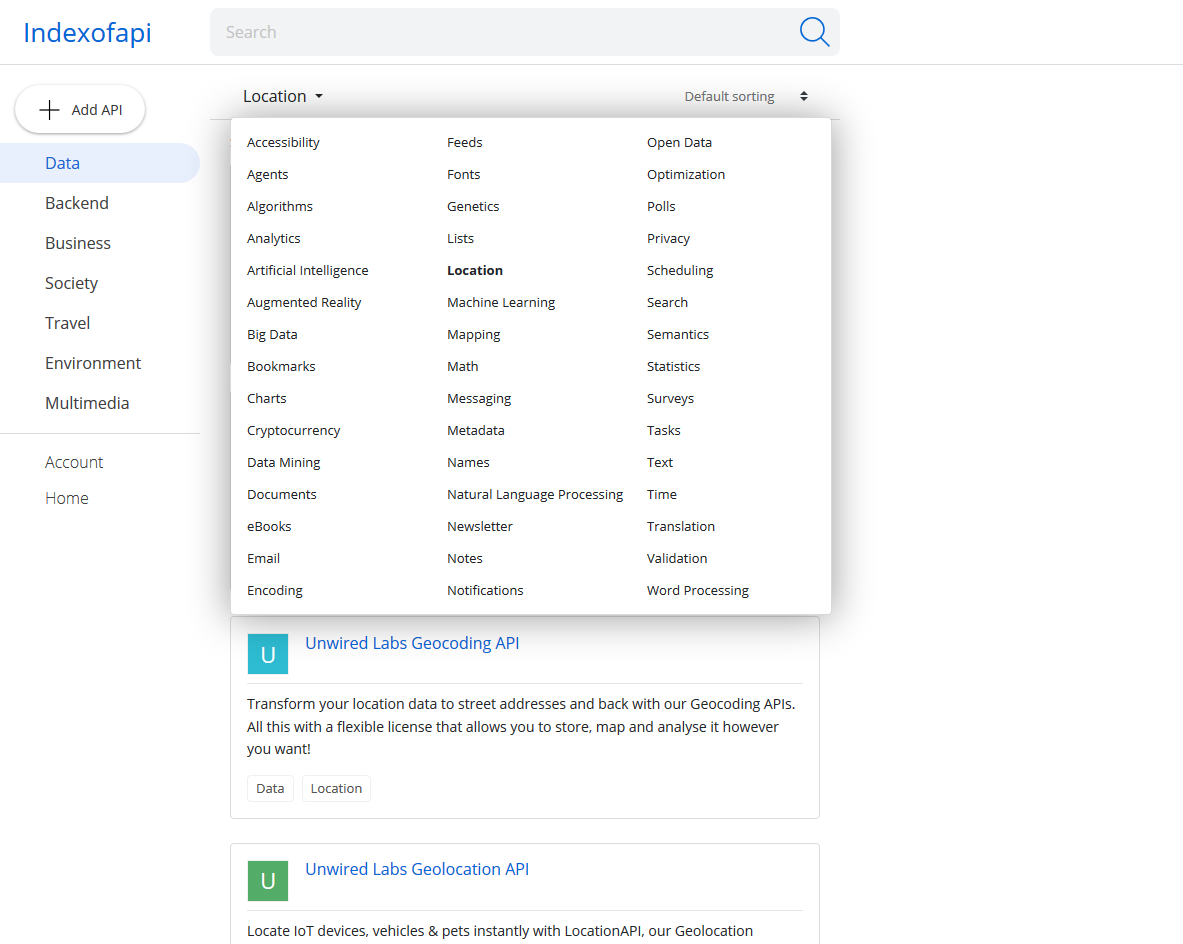Click the plus icon on Add API
The height and width of the screenshot is (944, 1183).
48,109
